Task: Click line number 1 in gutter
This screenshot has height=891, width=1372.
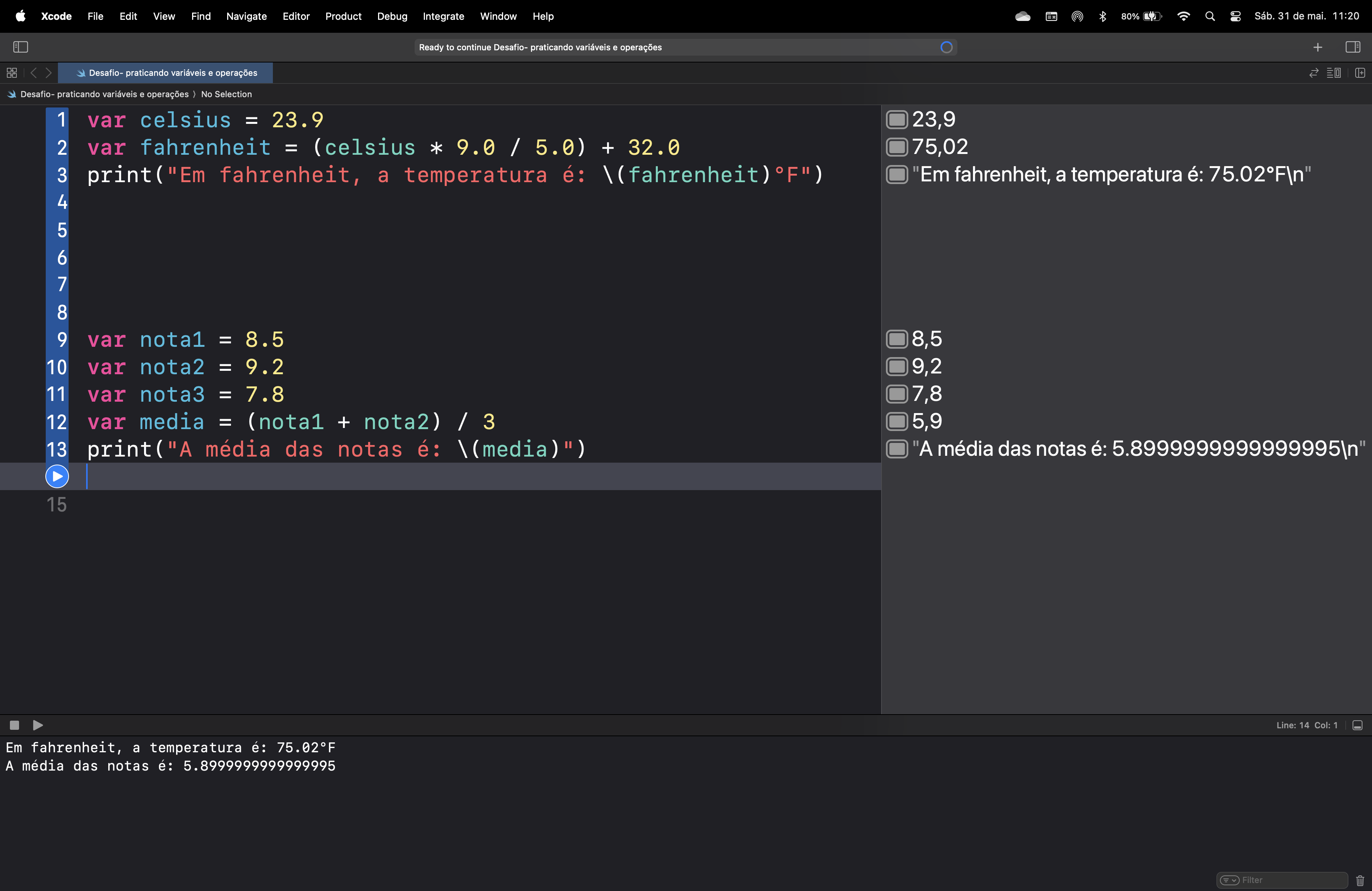Action: 61,120
